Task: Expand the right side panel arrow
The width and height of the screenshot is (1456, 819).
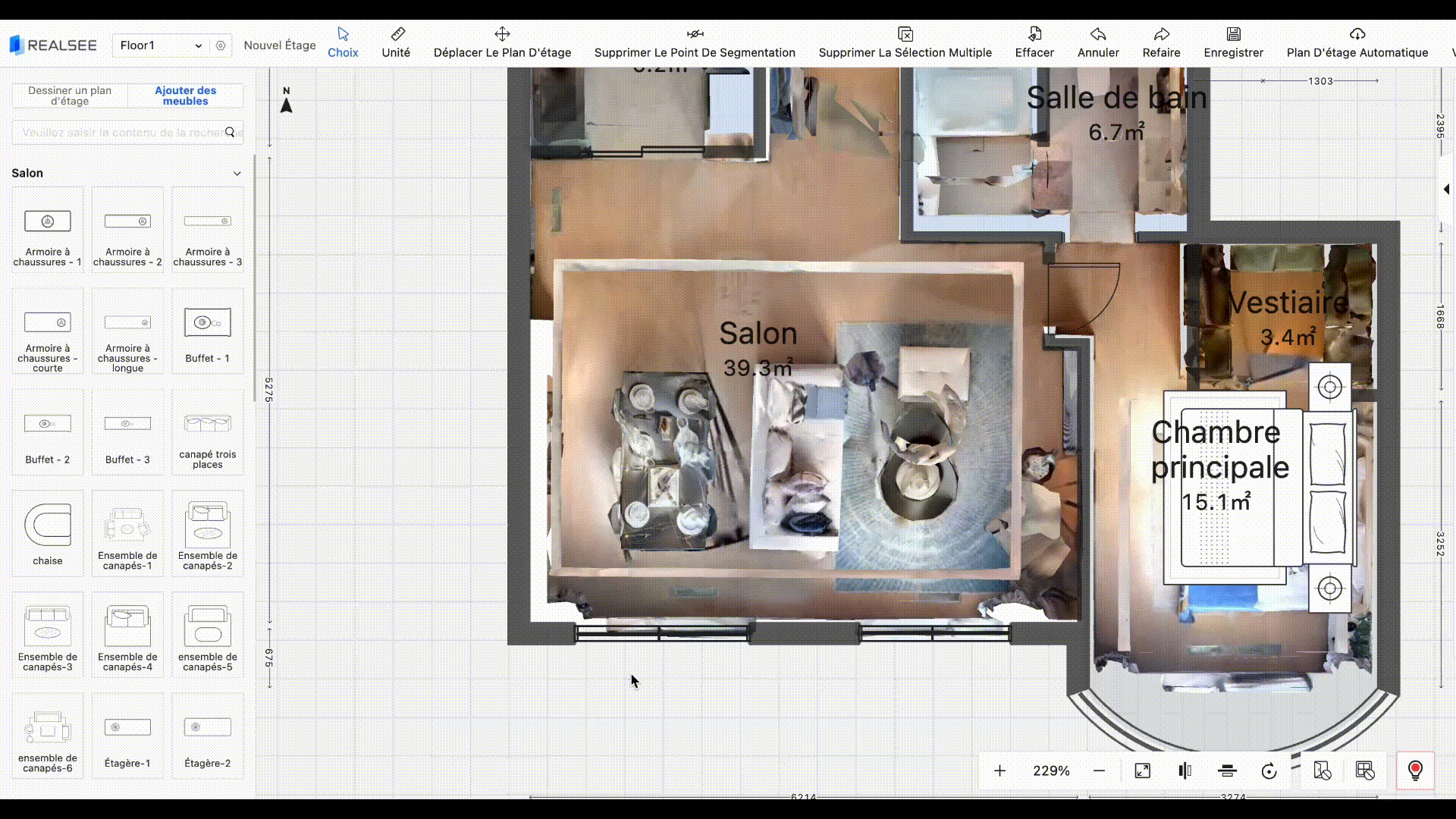Action: pos(1446,189)
